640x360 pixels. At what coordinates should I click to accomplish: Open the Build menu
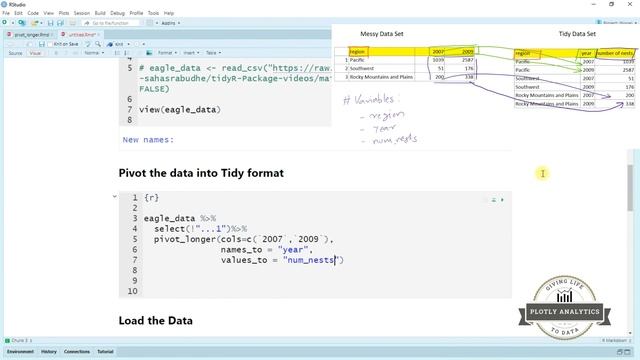tap(100, 13)
